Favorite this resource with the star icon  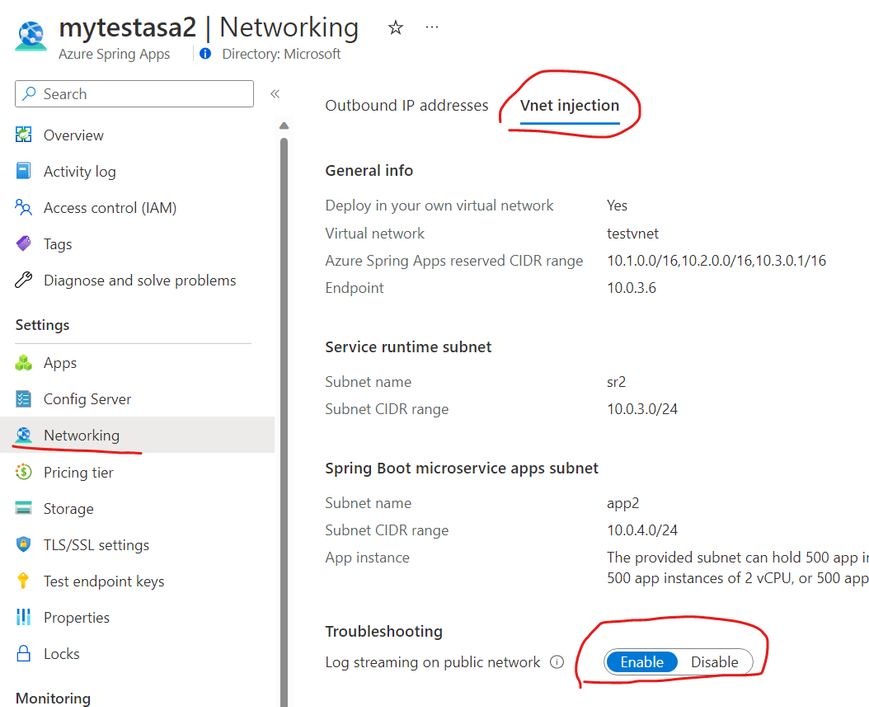(x=395, y=27)
